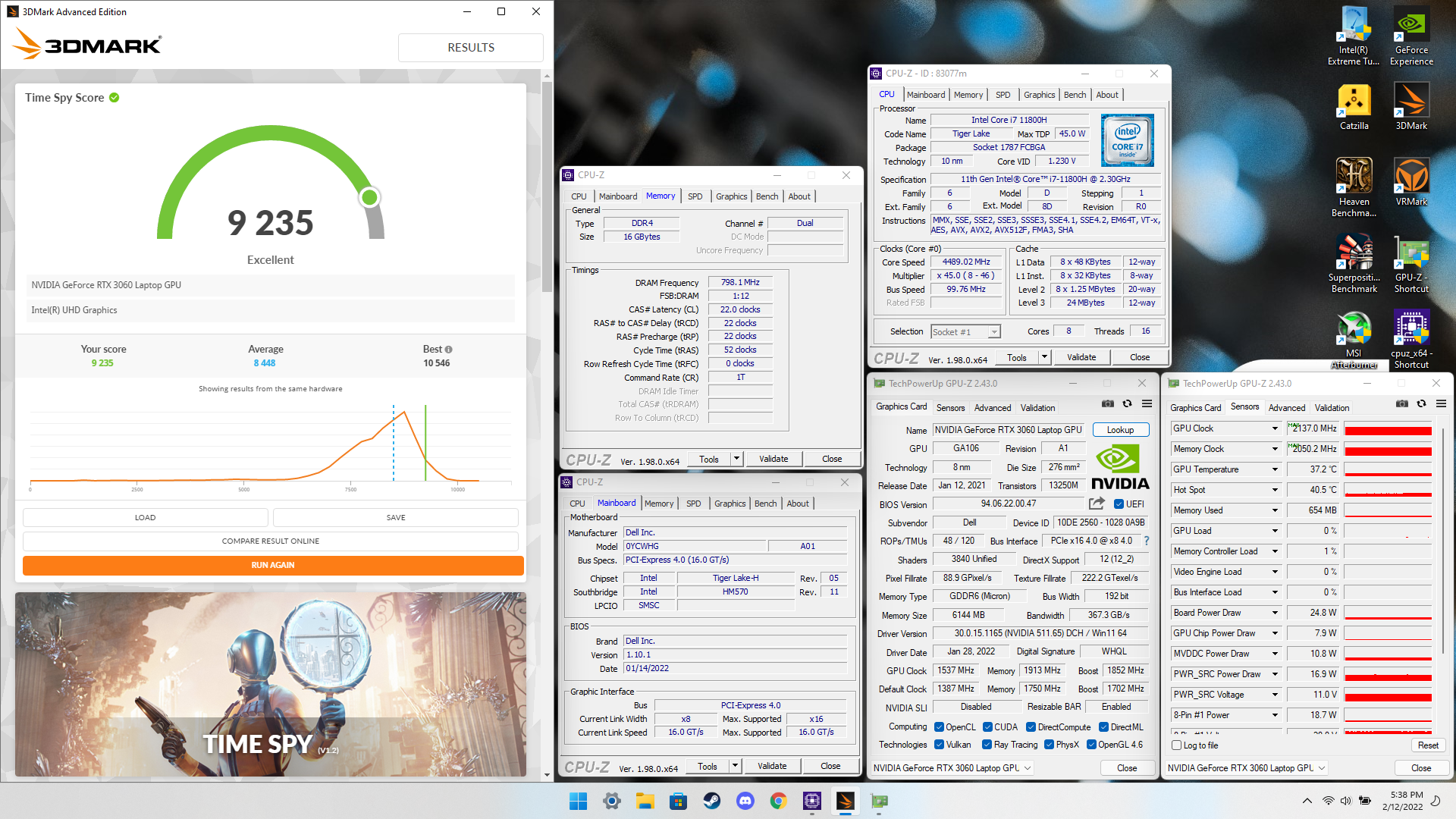Open Steam from the taskbar

711,801
